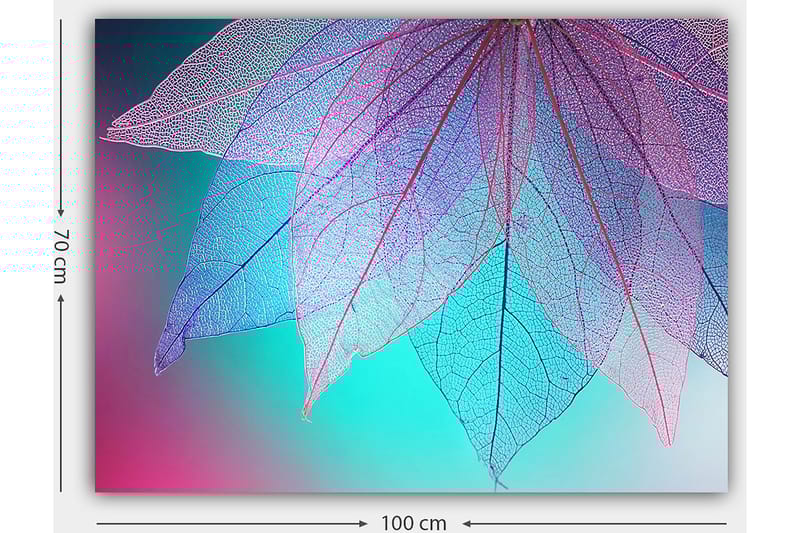Click the left-pointing arrowhead after 100 cm
The width and height of the screenshot is (800, 533).
point(467,523)
